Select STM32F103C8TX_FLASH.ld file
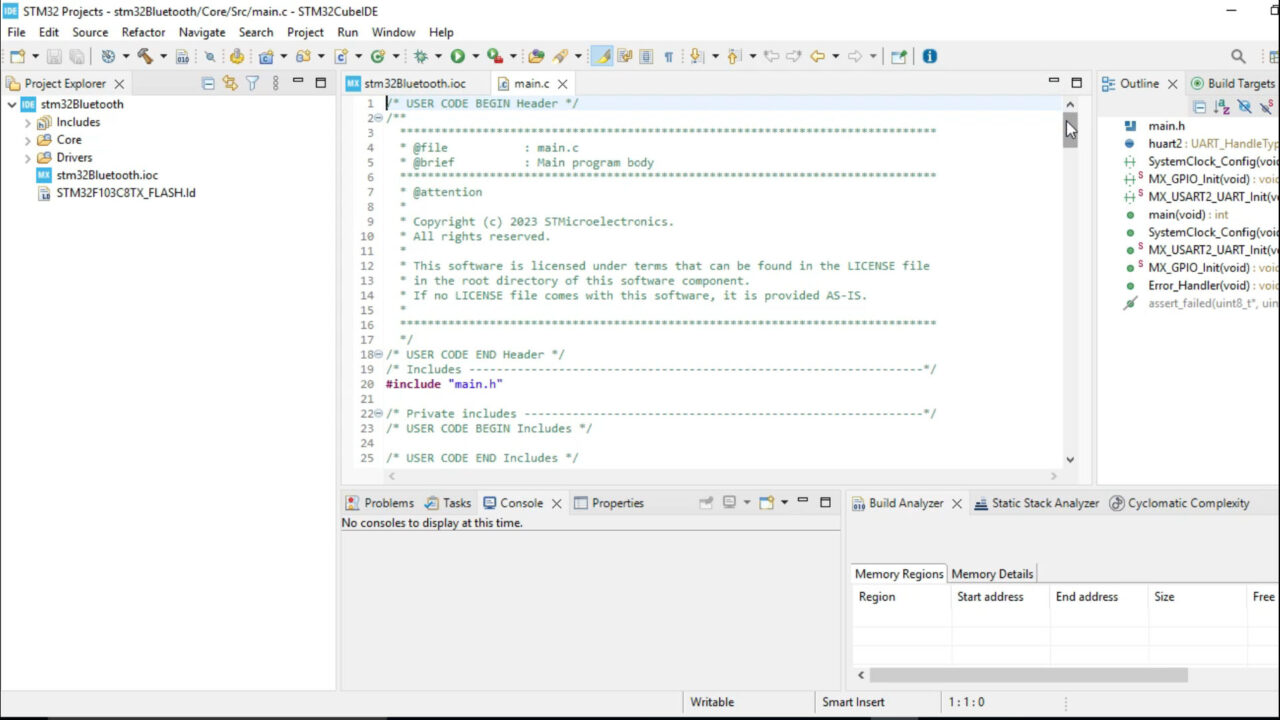This screenshot has width=1280, height=720. click(116, 193)
